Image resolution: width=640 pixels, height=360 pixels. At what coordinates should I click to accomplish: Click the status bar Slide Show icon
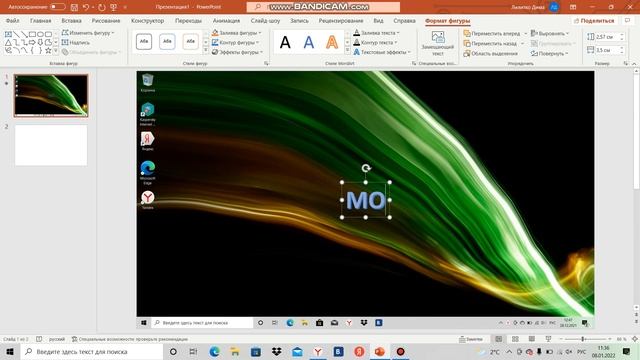[x=548, y=339]
